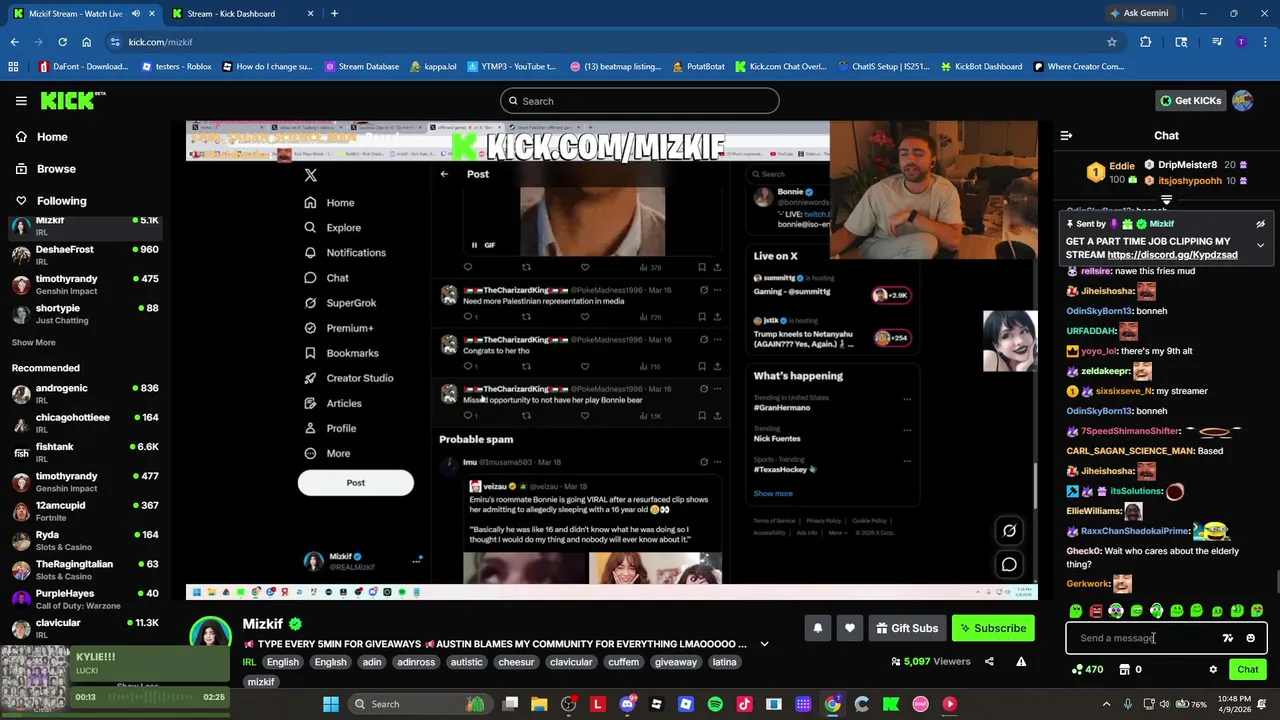Click the green Subscribe button
1280x720 pixels.
click(993, 628)
